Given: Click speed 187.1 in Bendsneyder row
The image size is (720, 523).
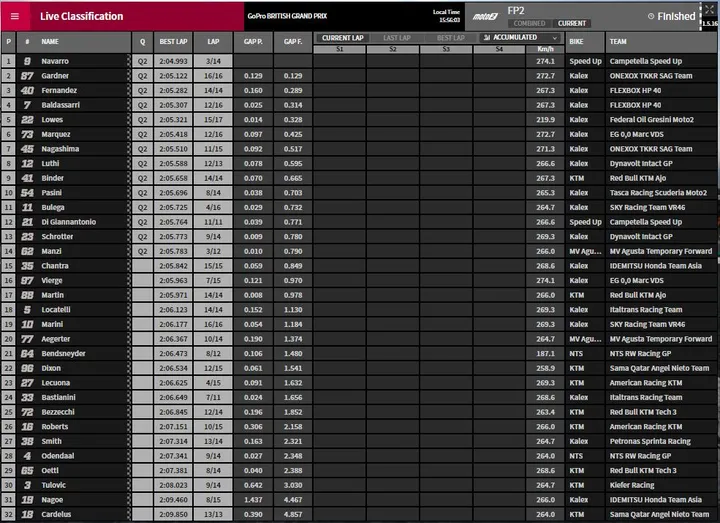Looking at the screenshot, I should (x=545, y=354).
